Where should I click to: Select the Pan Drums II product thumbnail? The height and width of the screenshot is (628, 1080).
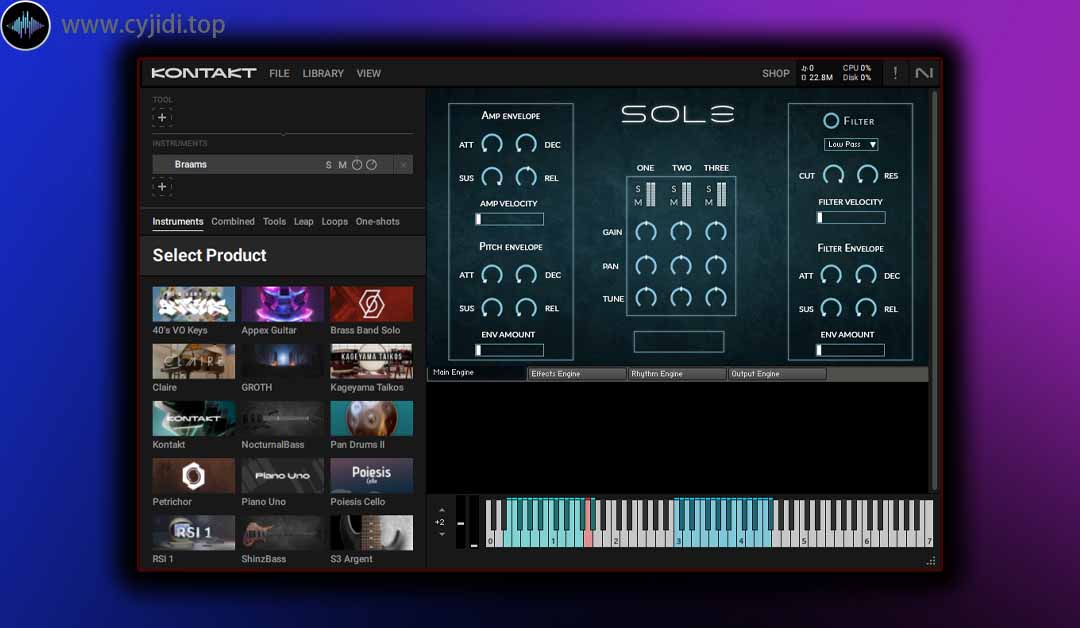point(371,419)
